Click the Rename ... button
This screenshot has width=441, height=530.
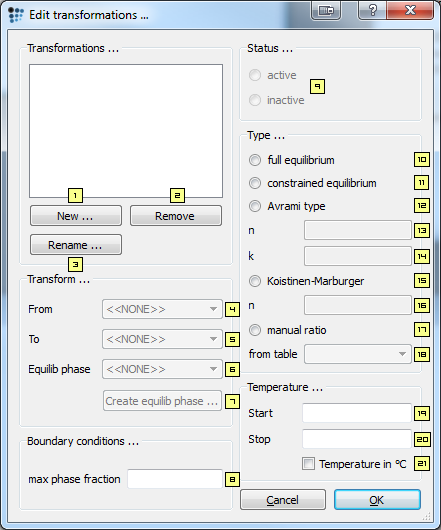[76, 245]
